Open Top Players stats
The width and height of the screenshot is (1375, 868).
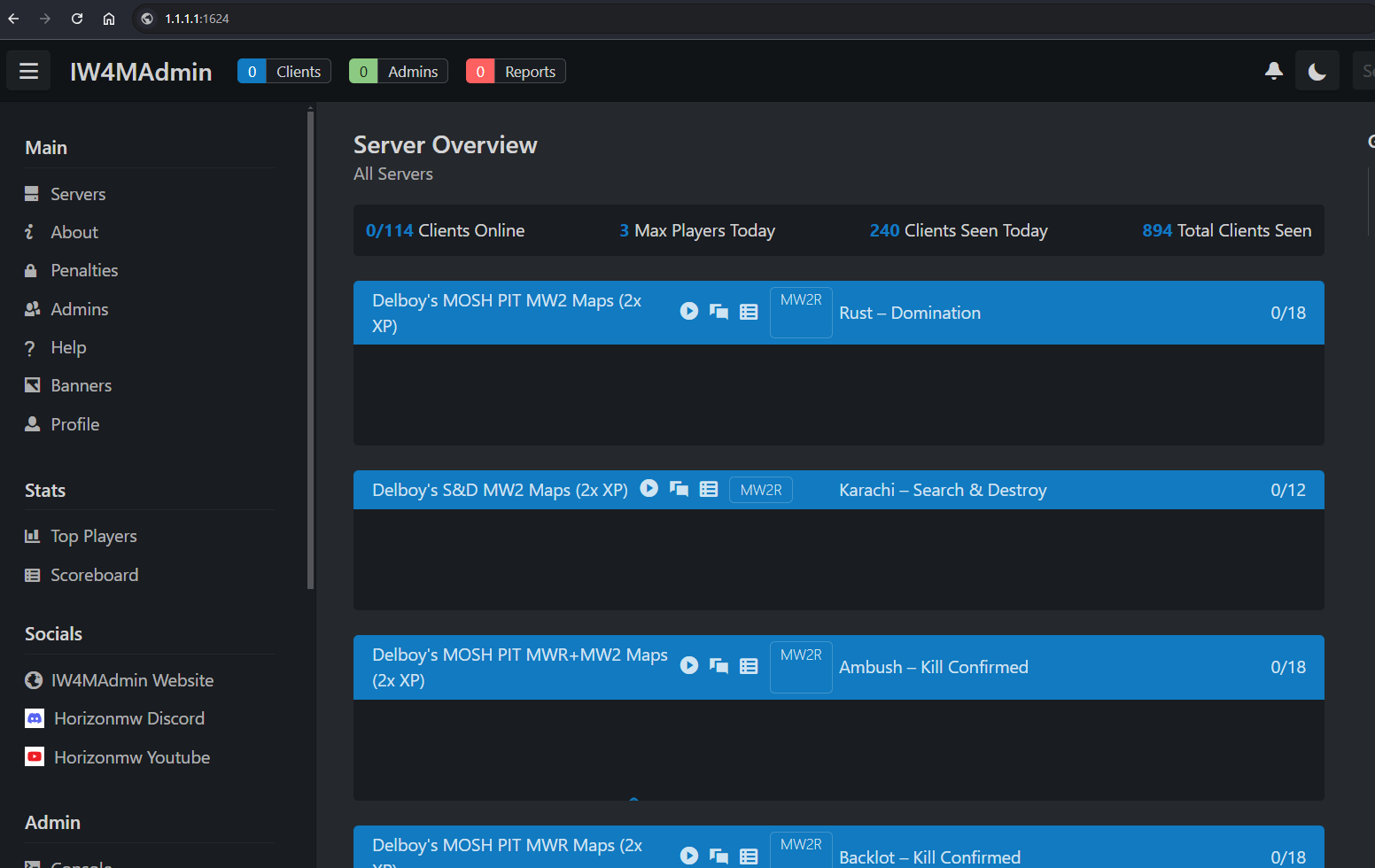coord(94,536)
